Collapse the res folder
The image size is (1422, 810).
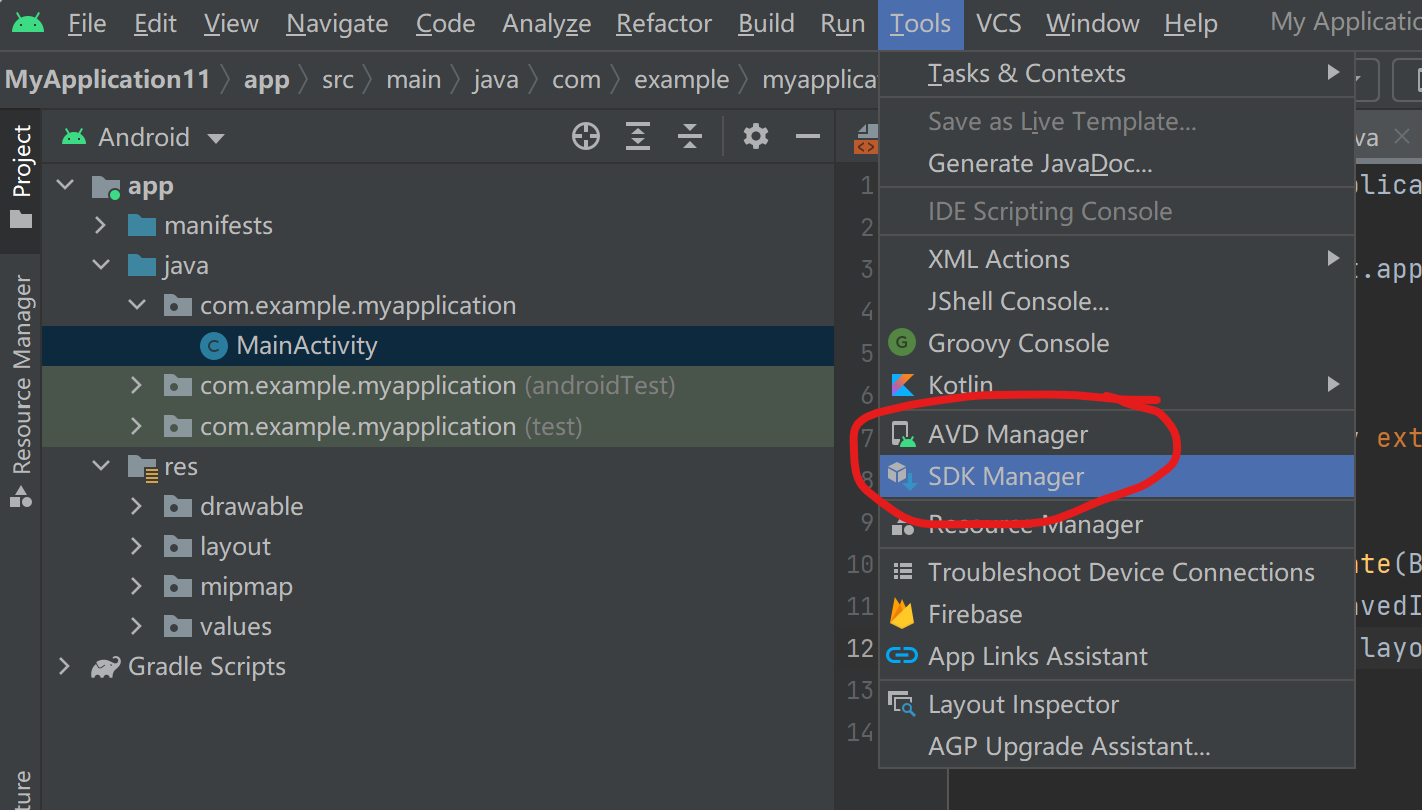coord(101,467)
